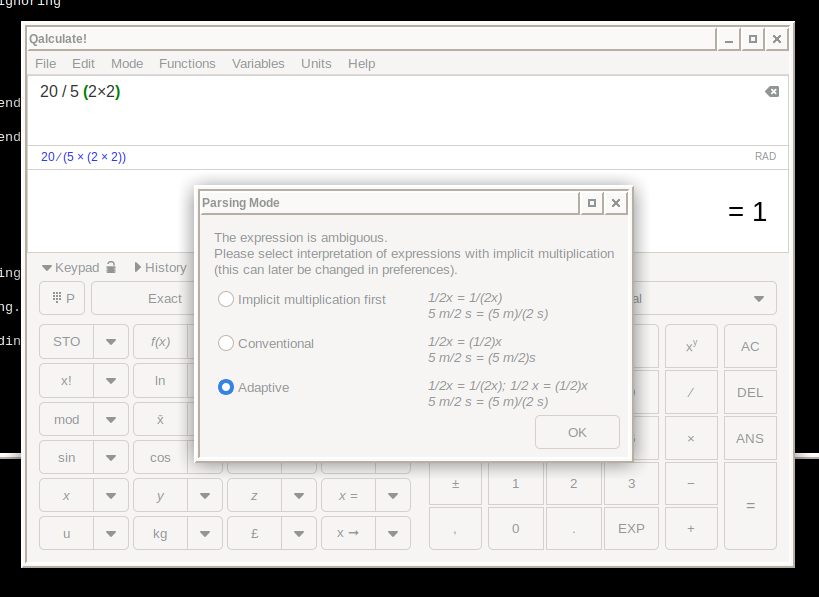Click the ln logarithm button
This screenshot has width=819, height=597.
160,381
